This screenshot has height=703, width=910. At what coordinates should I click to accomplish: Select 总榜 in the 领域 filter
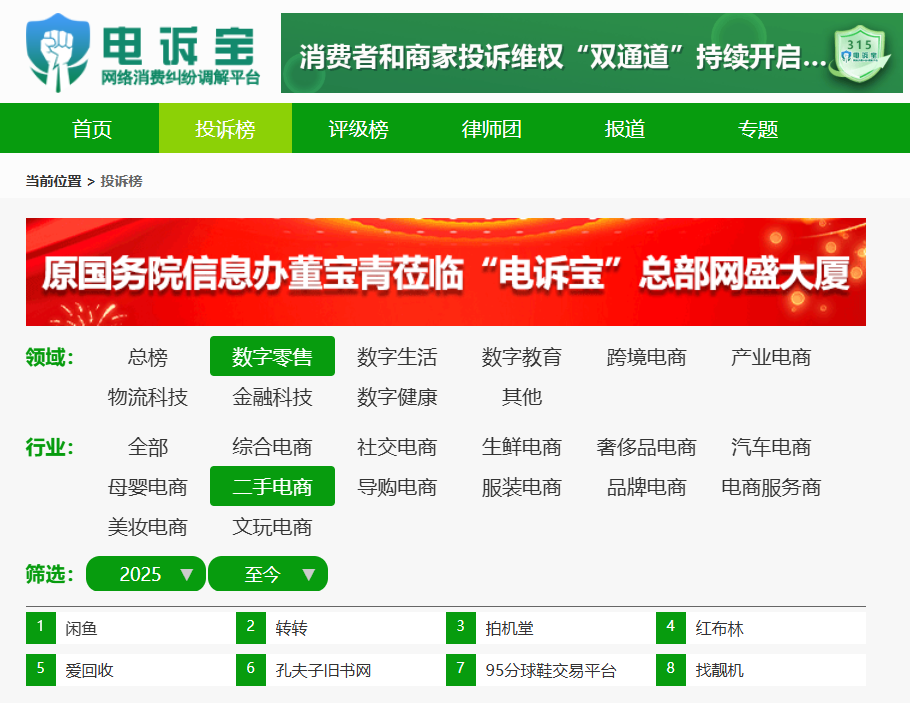tap(147, 356)
